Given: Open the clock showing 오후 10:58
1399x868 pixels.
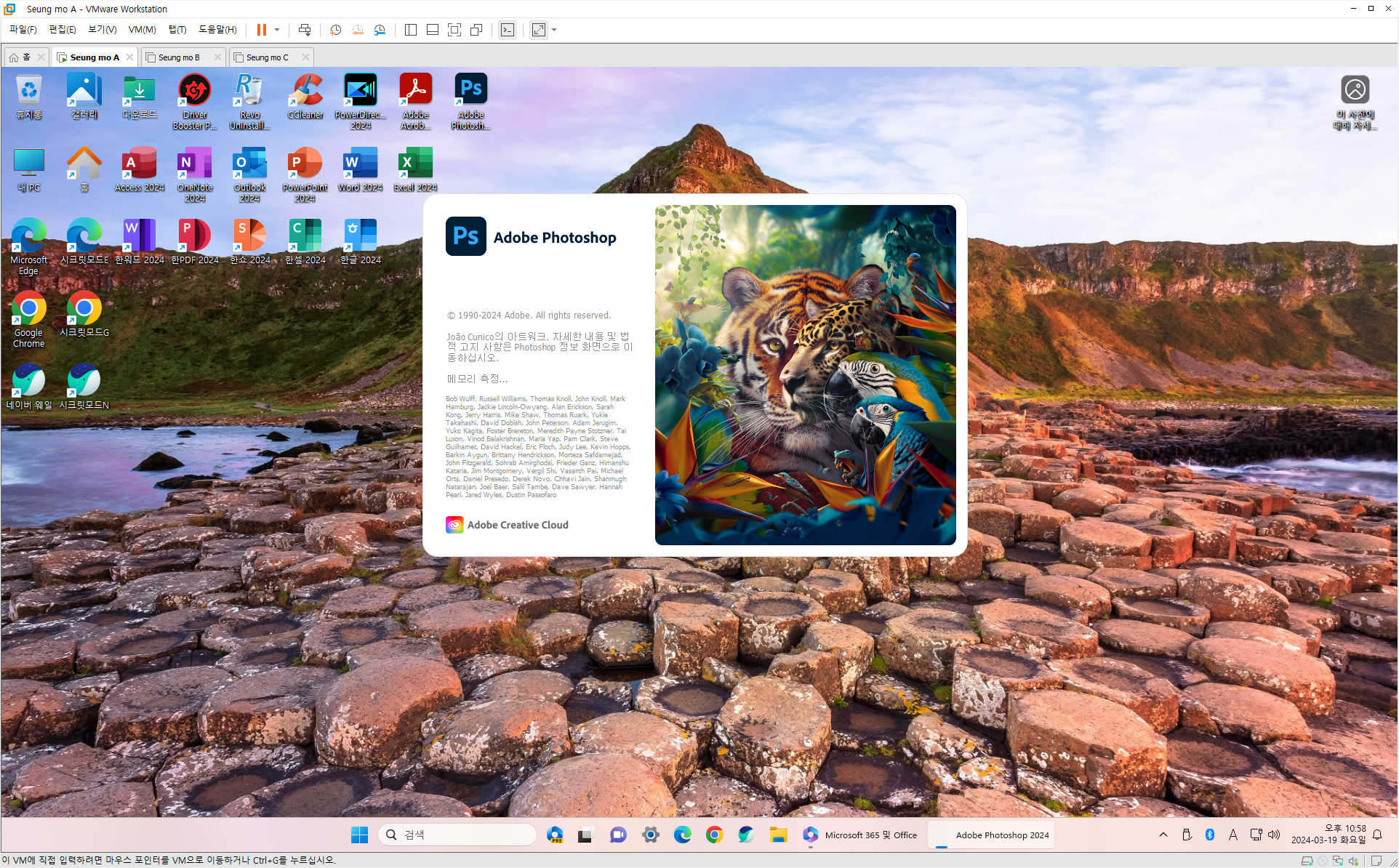Looking at the screenshot, I should click(1328, 835).
